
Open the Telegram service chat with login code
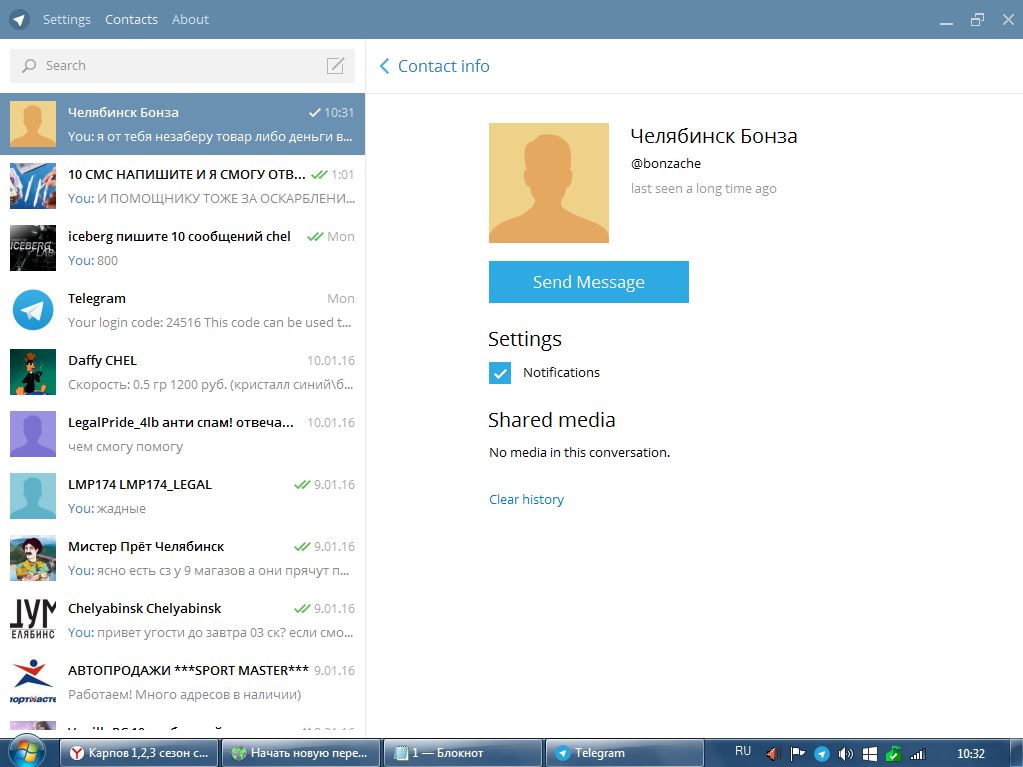183,310
